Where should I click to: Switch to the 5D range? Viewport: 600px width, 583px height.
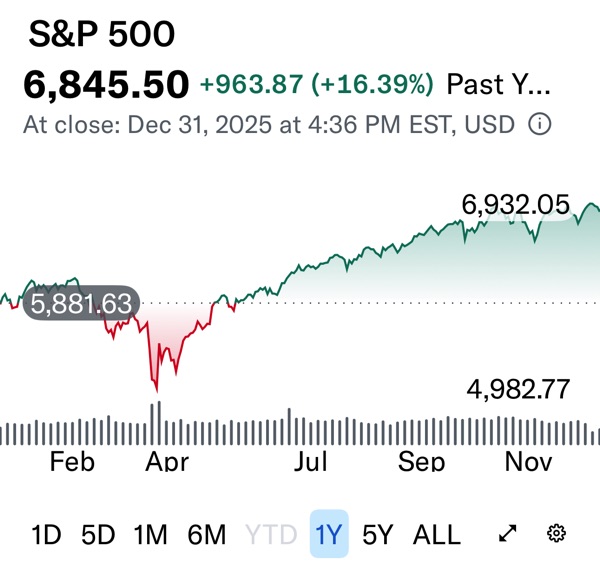[x=98, y=535]
